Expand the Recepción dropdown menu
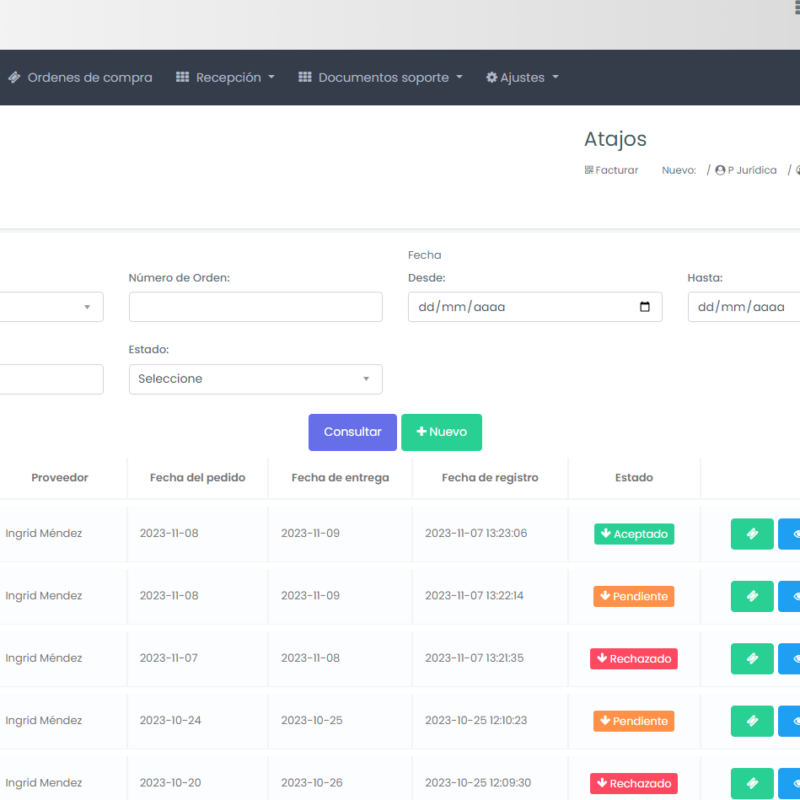 click(225, 77)
